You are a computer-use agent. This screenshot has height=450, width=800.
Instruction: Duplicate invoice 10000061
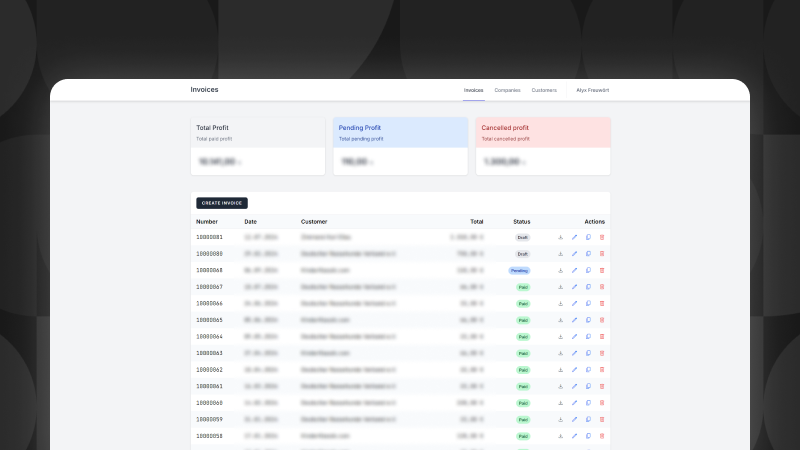click(588, 386)
